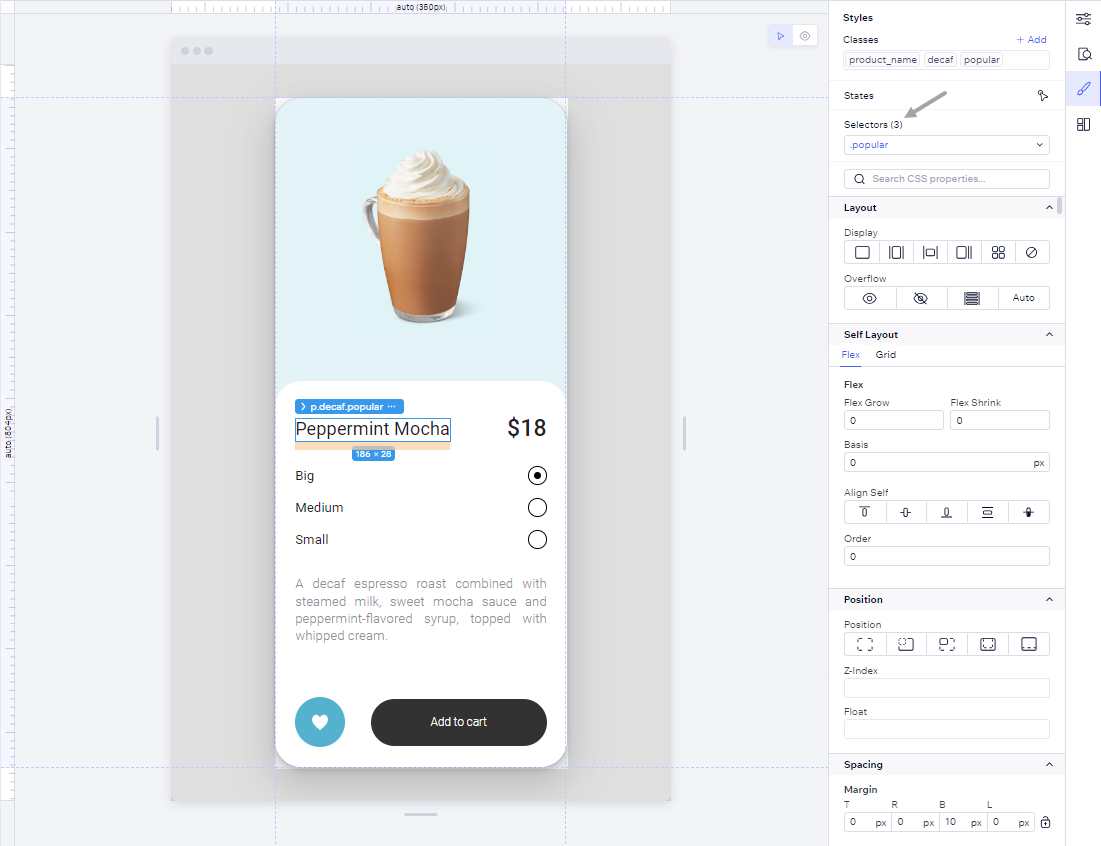Select the decaf class tag
This screenshot has width=1101, height=846.
pos(940,60)
